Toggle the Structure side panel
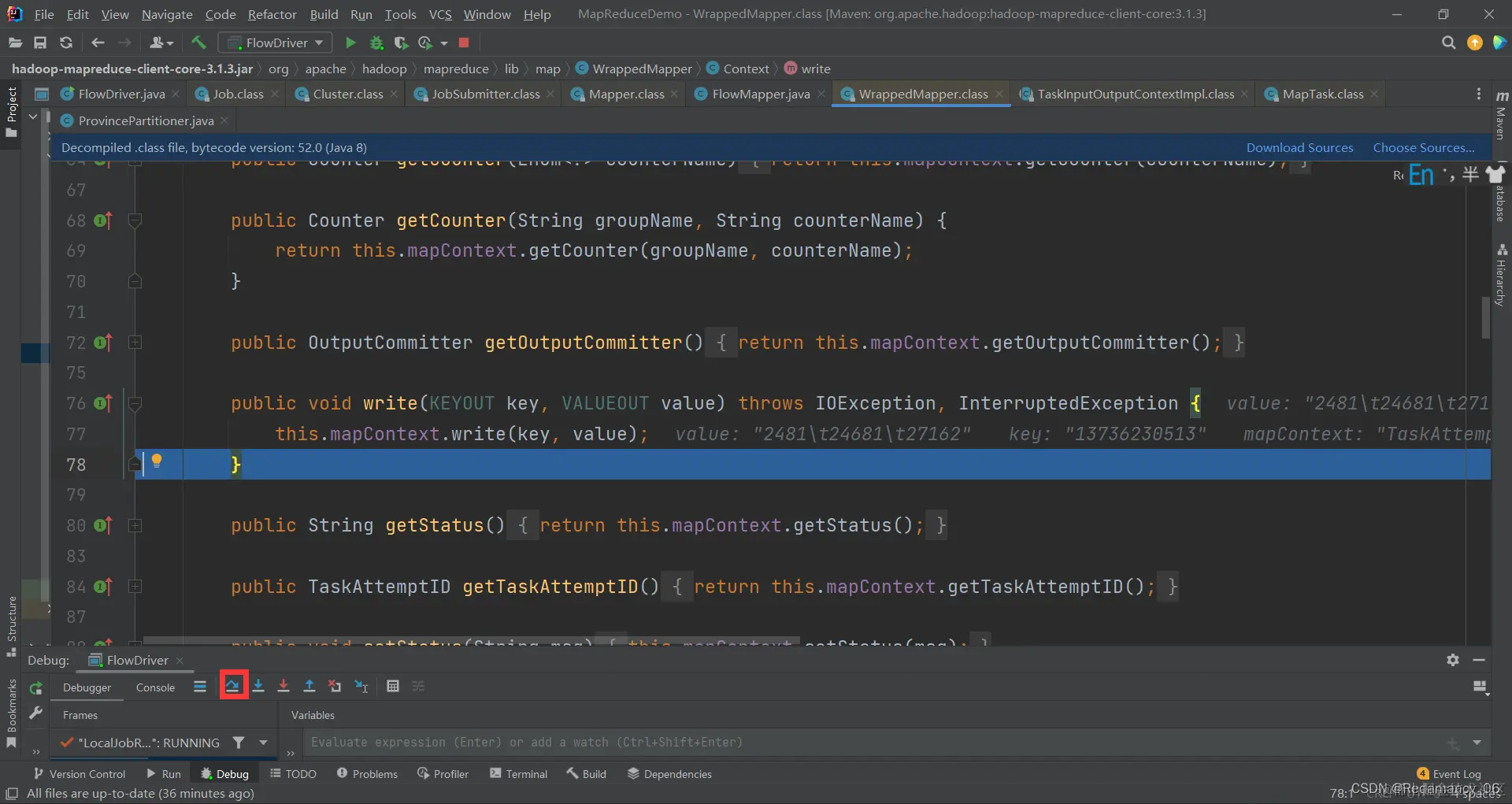Screen dimensions: 1512x804 [x=11, y=627]
